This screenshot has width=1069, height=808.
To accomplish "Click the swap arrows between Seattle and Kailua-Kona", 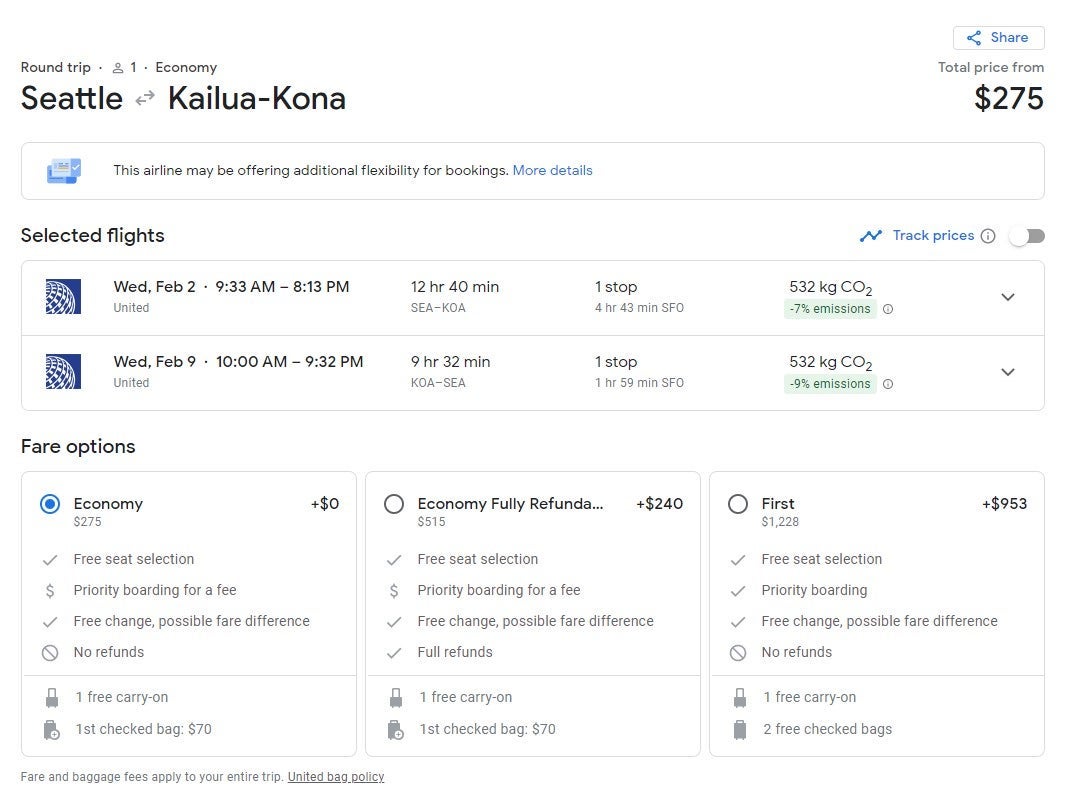I will [146, 99].
